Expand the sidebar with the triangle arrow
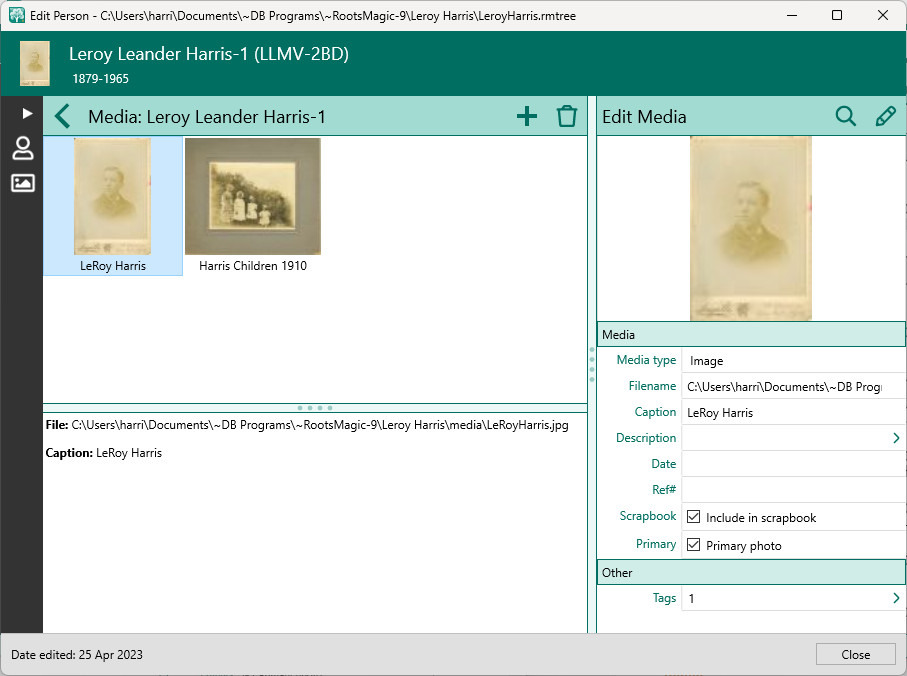 pyautogui.click(x=27, y=113)
